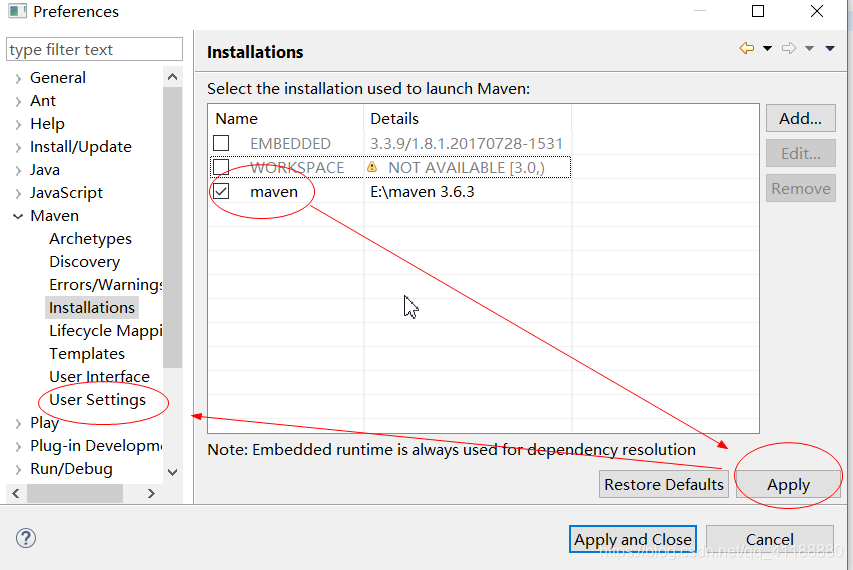This screenshot has width=853, height=570.
Task: Open Lifecycle Mappings page
Action: point(106,331)
